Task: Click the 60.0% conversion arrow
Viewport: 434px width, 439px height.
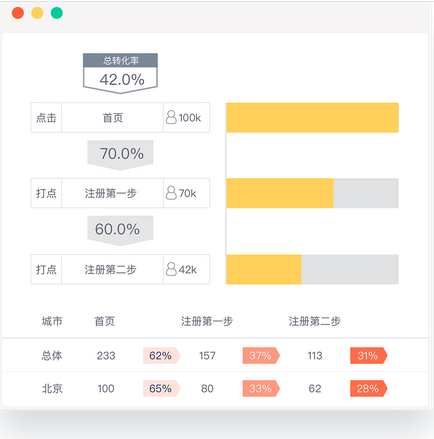Action: click(x=120, y=230)
